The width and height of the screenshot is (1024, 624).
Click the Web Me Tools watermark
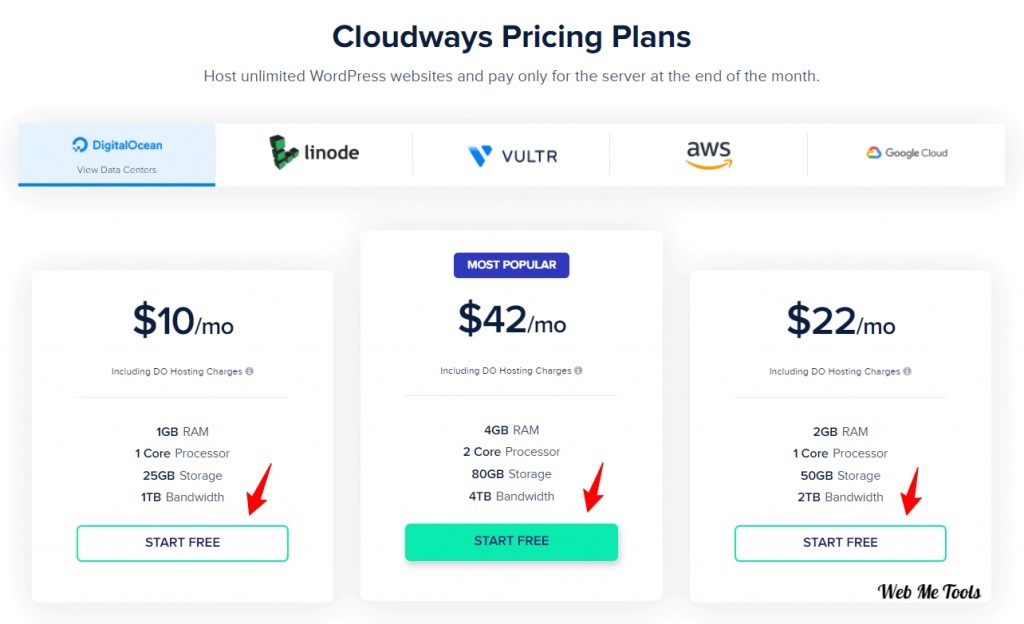[929, 591]
